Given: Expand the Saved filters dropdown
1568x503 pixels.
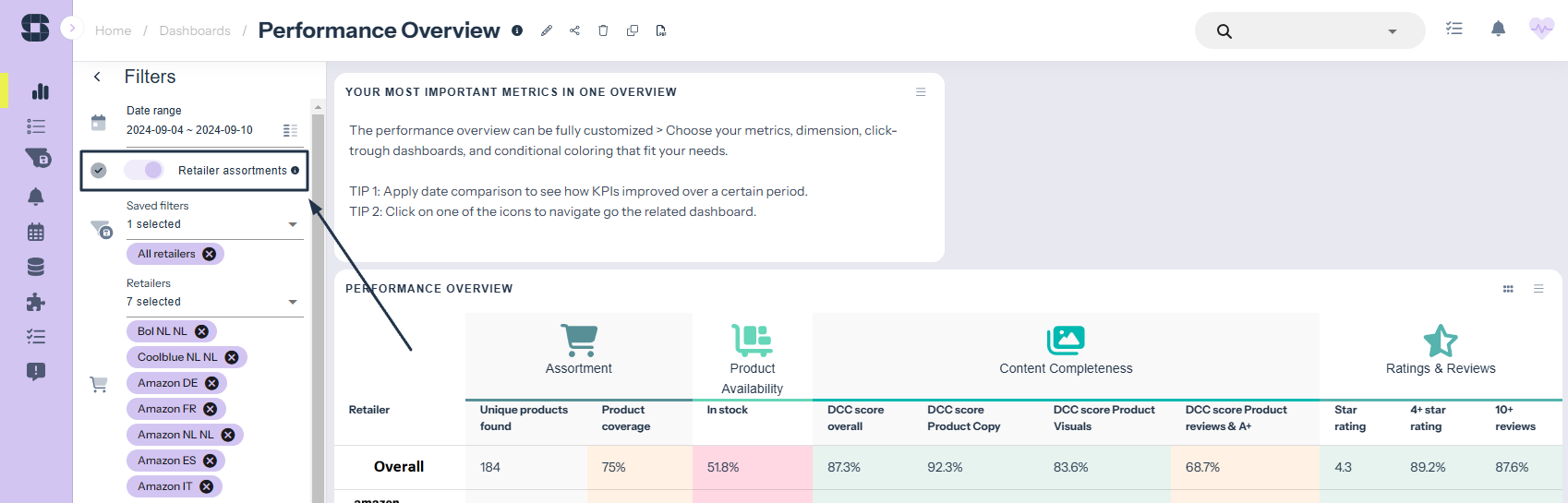Looking at the screenshot, I should coord(293,224).
